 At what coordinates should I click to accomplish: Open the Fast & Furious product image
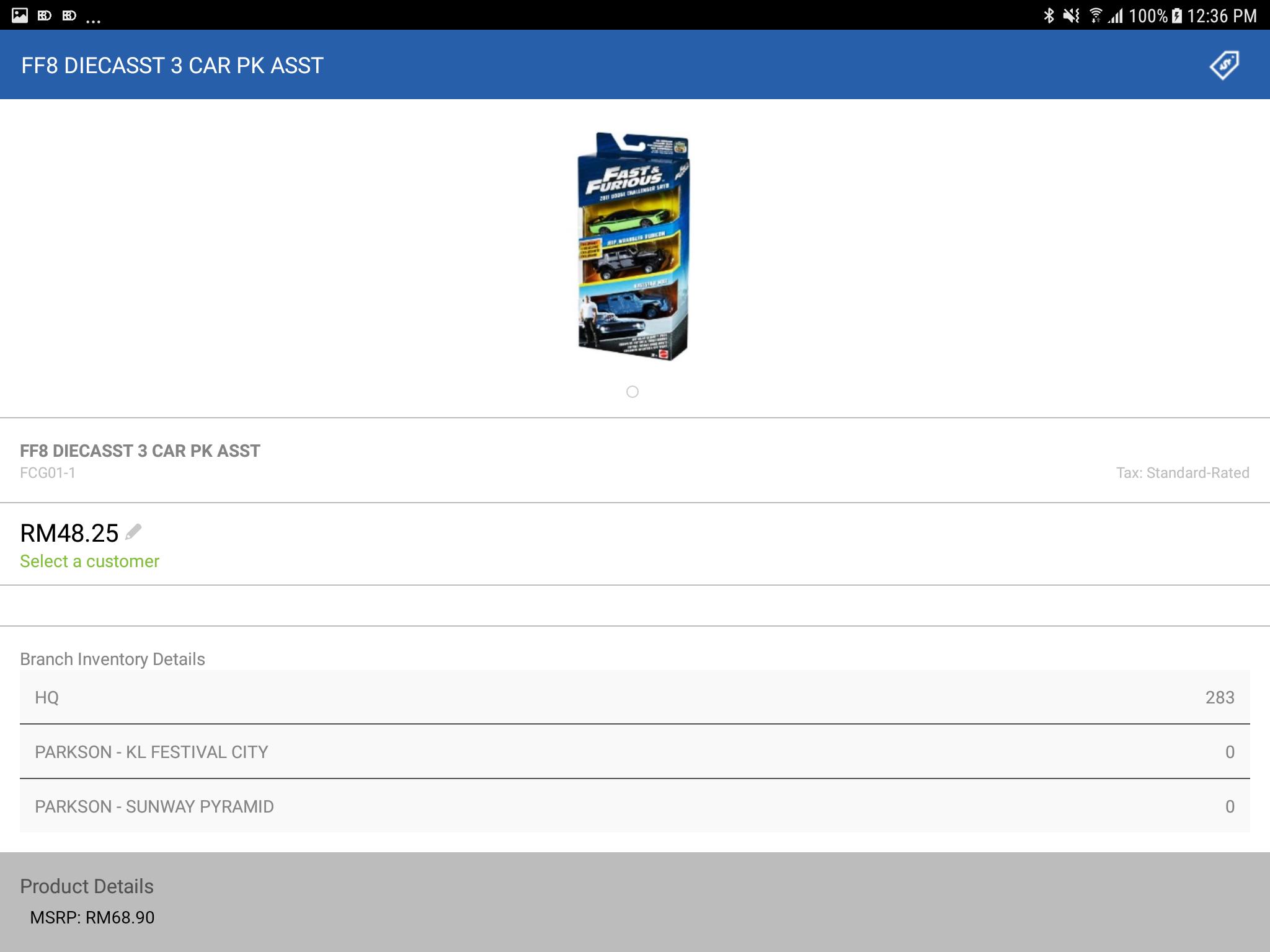point(633,245)
